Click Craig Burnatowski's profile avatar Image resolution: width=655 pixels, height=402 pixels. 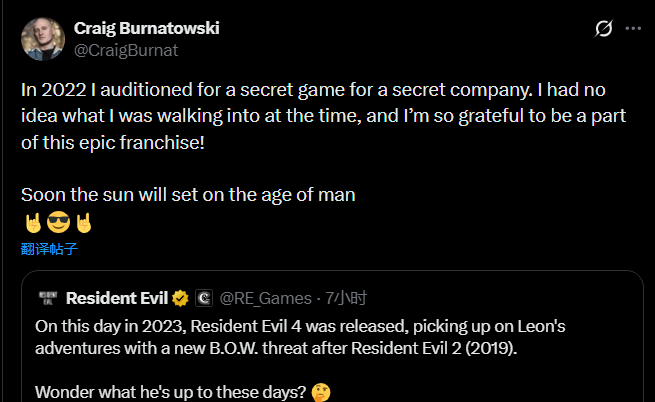pyautogui.click(x=42, y=37)
